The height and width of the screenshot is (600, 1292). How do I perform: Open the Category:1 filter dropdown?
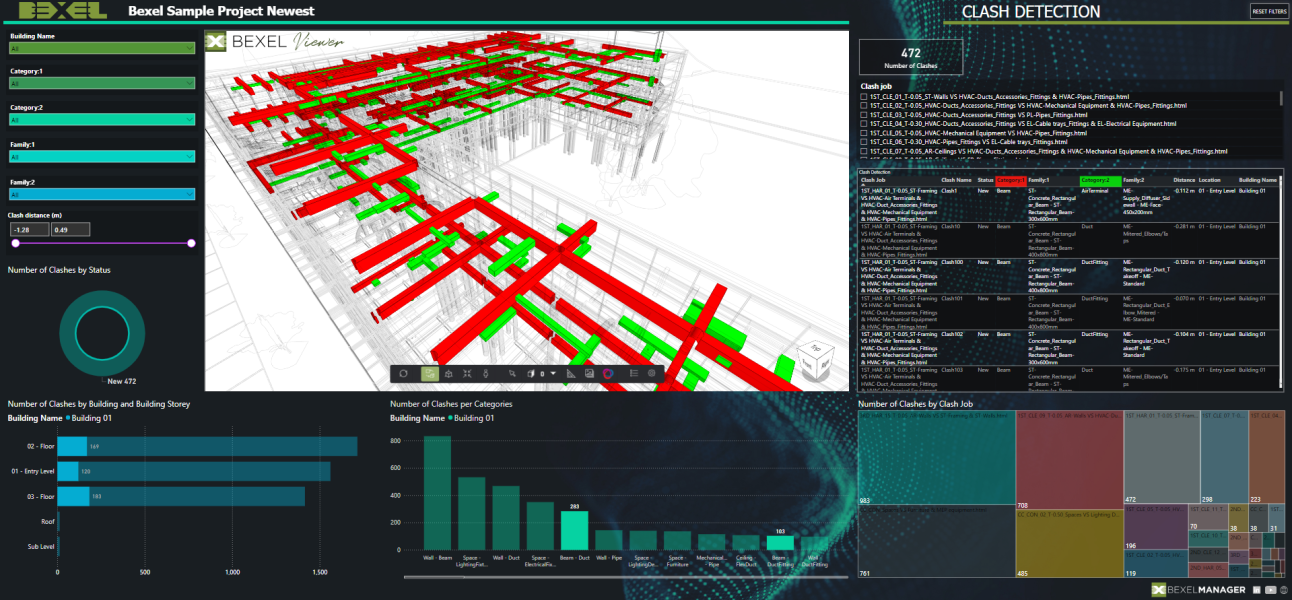click(x=101, y=83)
